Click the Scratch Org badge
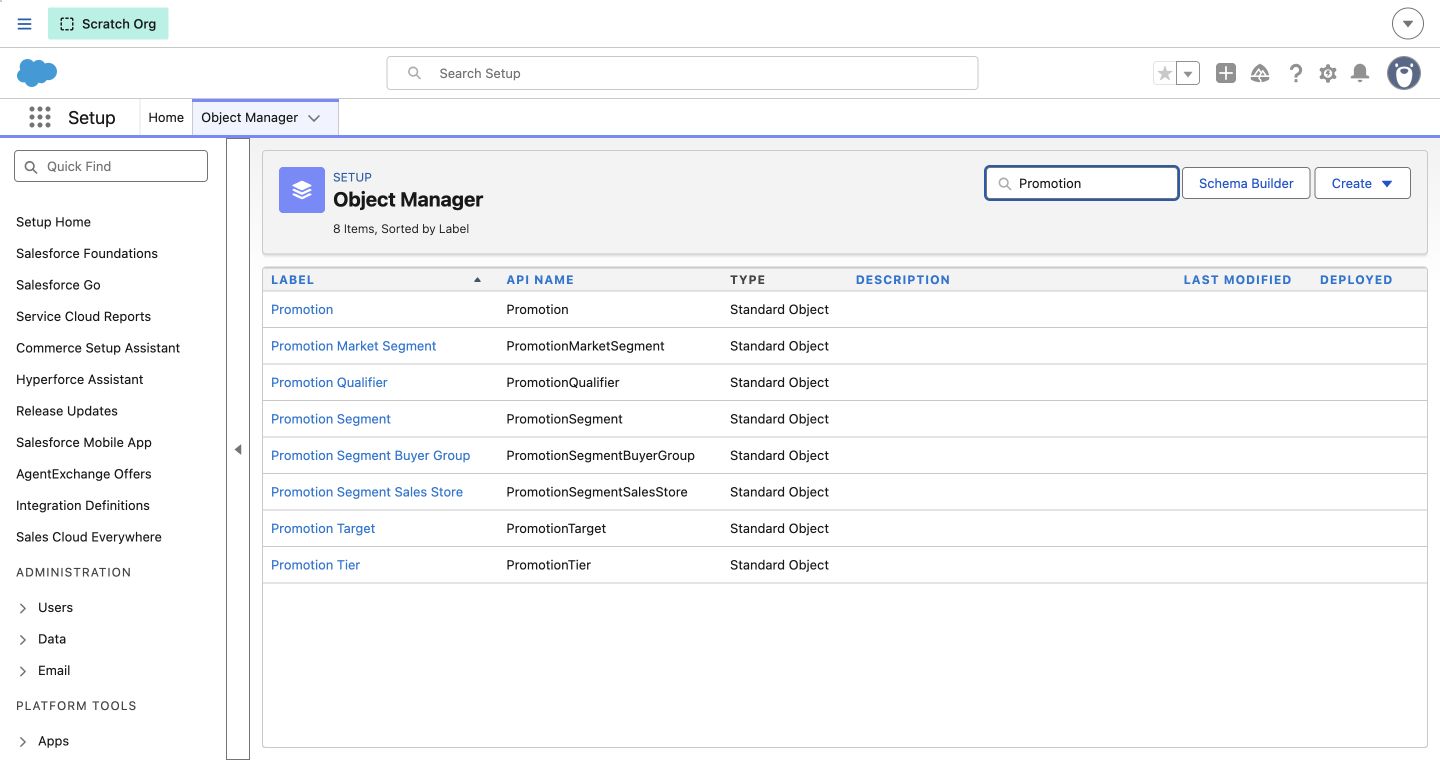Image resolution: width=1440 pixels, height=760 pixels. [108, 24]
